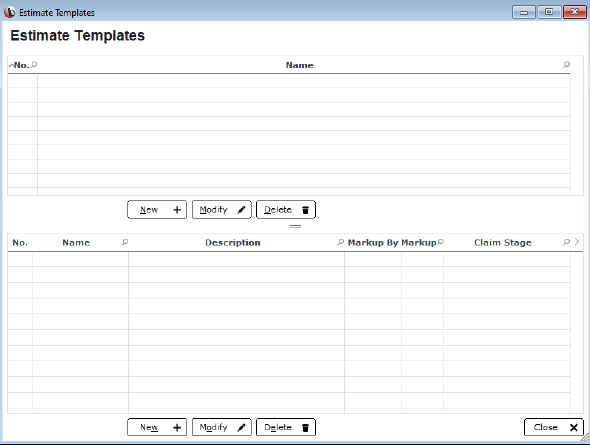Click the application icon in title bar
The width and height of the screenshot is (590, 445).
[x=9, y=12]
